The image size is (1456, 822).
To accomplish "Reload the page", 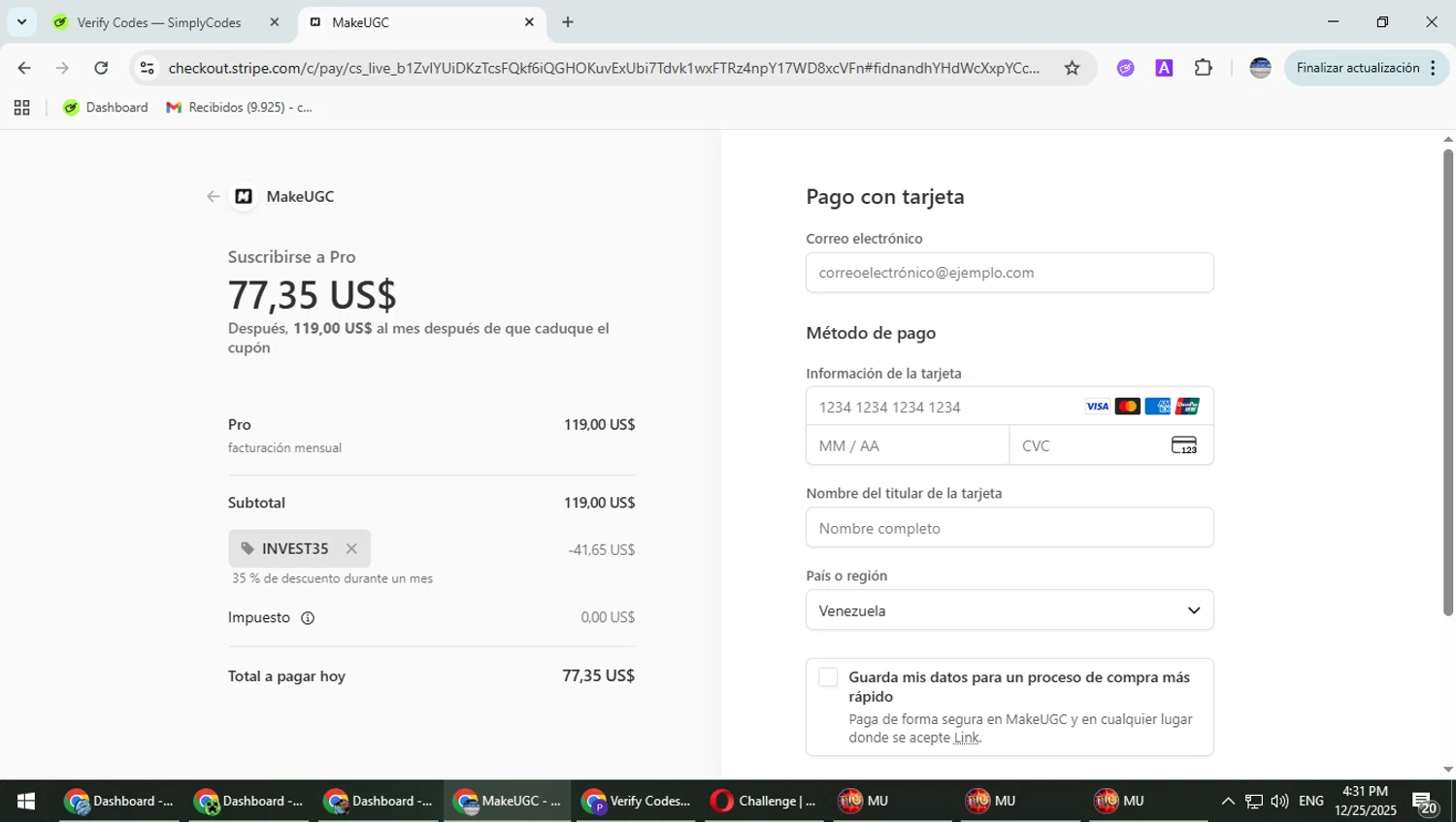I will click(101, 68).
